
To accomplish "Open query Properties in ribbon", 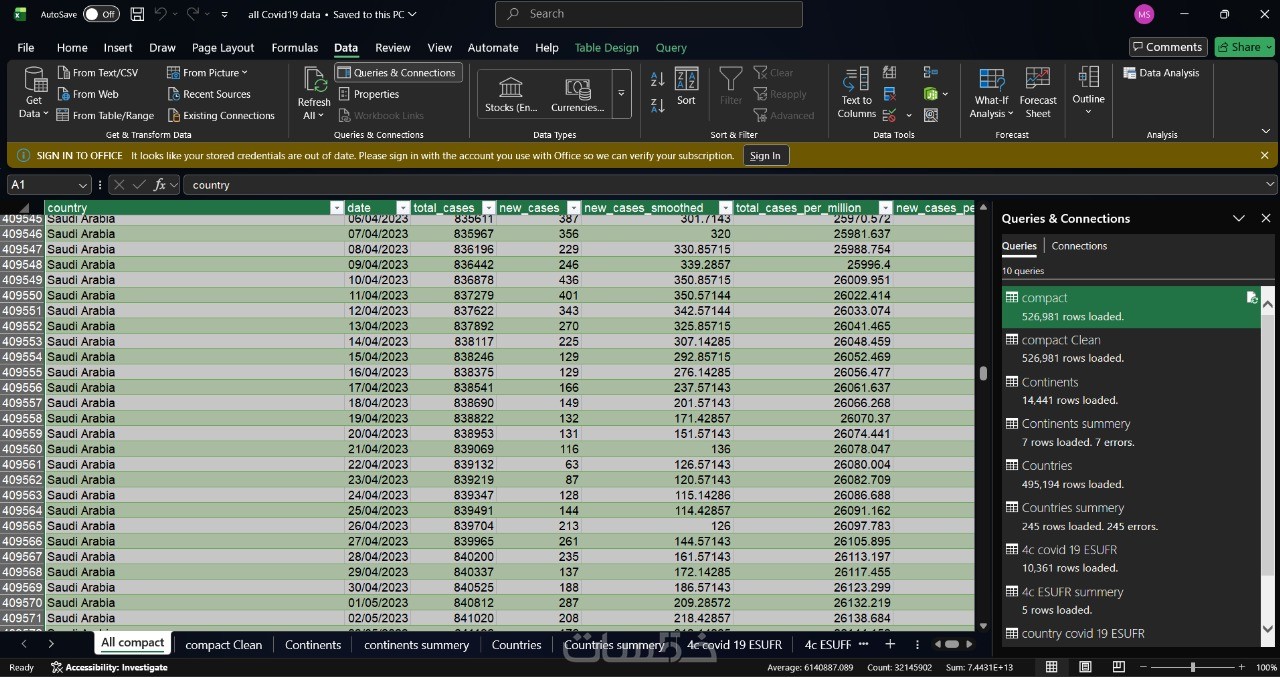I will coord(368,94).
